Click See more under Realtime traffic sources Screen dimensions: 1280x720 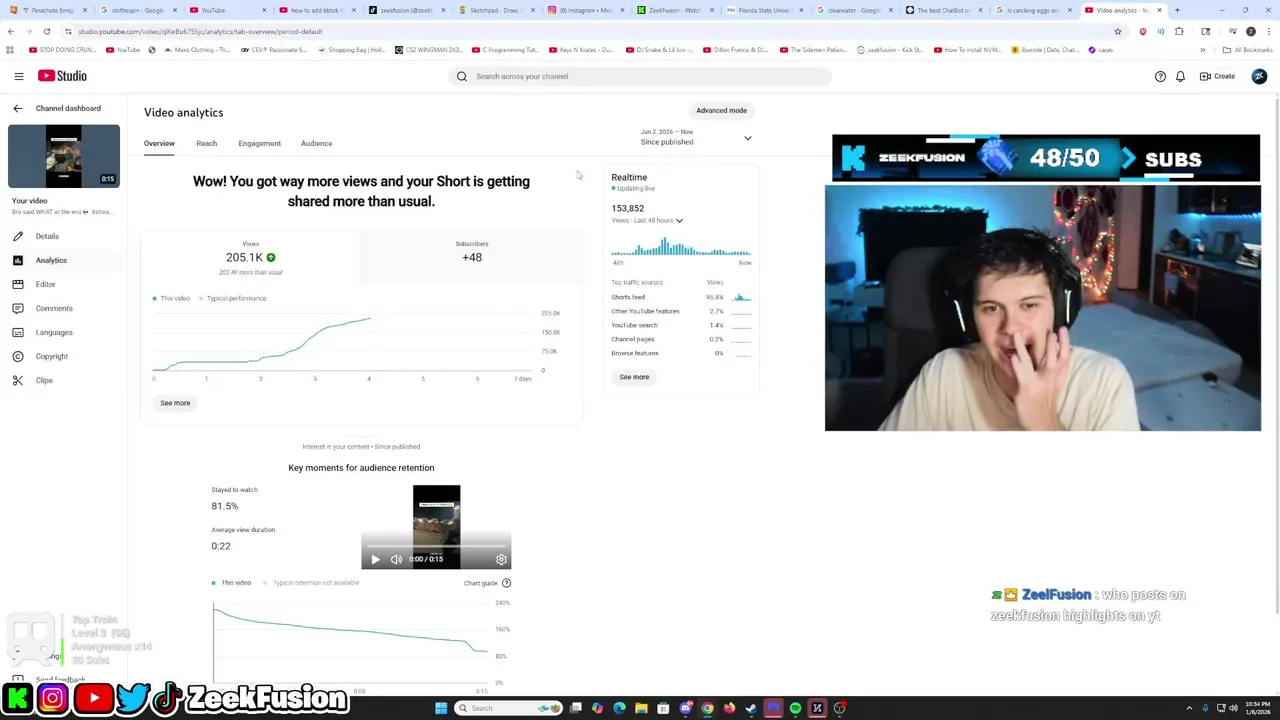634,377
